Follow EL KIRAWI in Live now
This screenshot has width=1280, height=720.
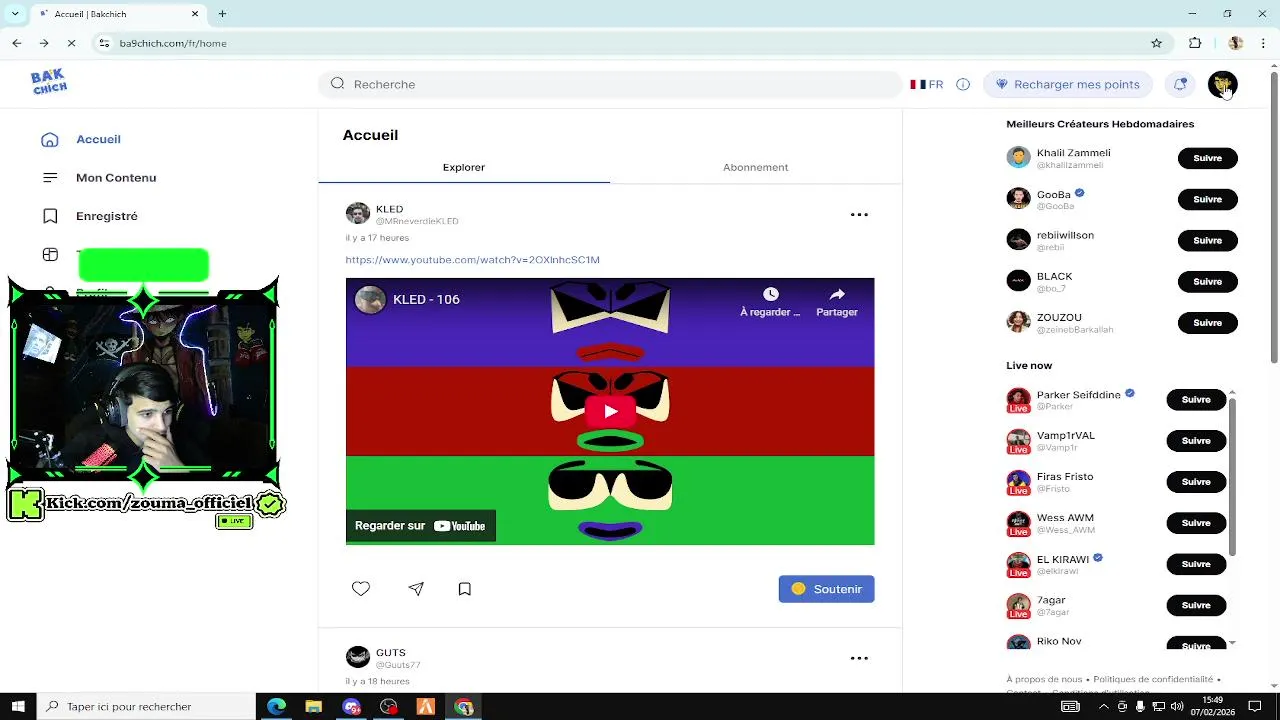coord(1196,564)
